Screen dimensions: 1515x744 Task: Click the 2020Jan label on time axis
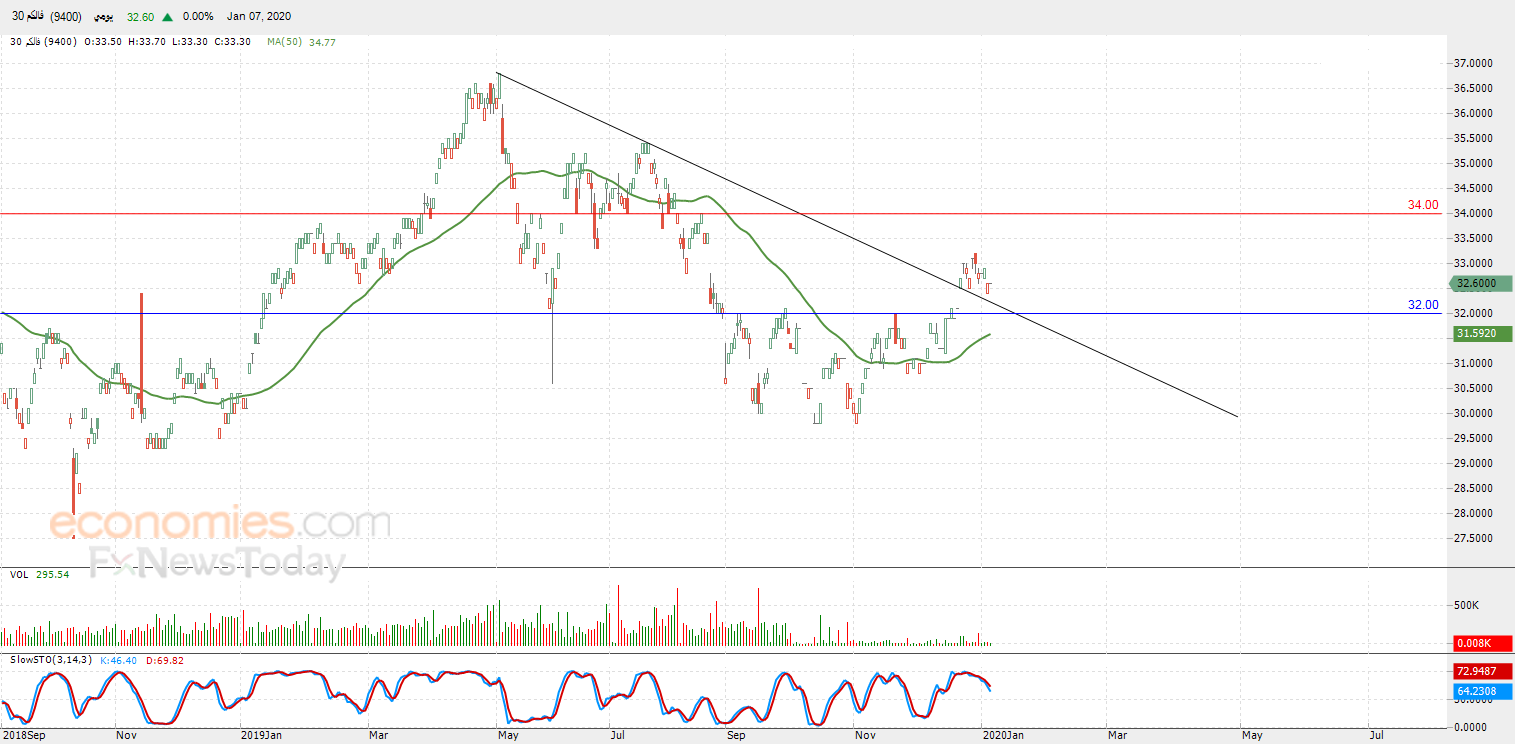point(1003,735)
